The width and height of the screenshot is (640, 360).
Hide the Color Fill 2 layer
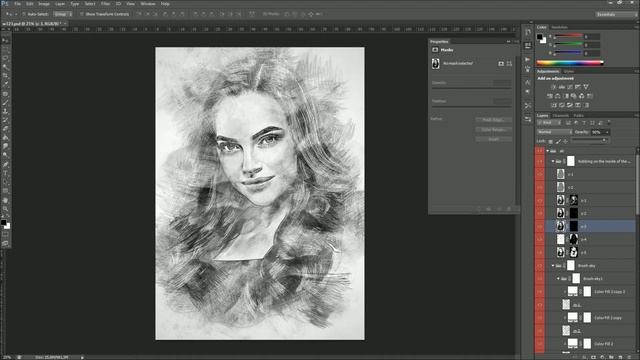pyautogui.click(x=540, y=344)
